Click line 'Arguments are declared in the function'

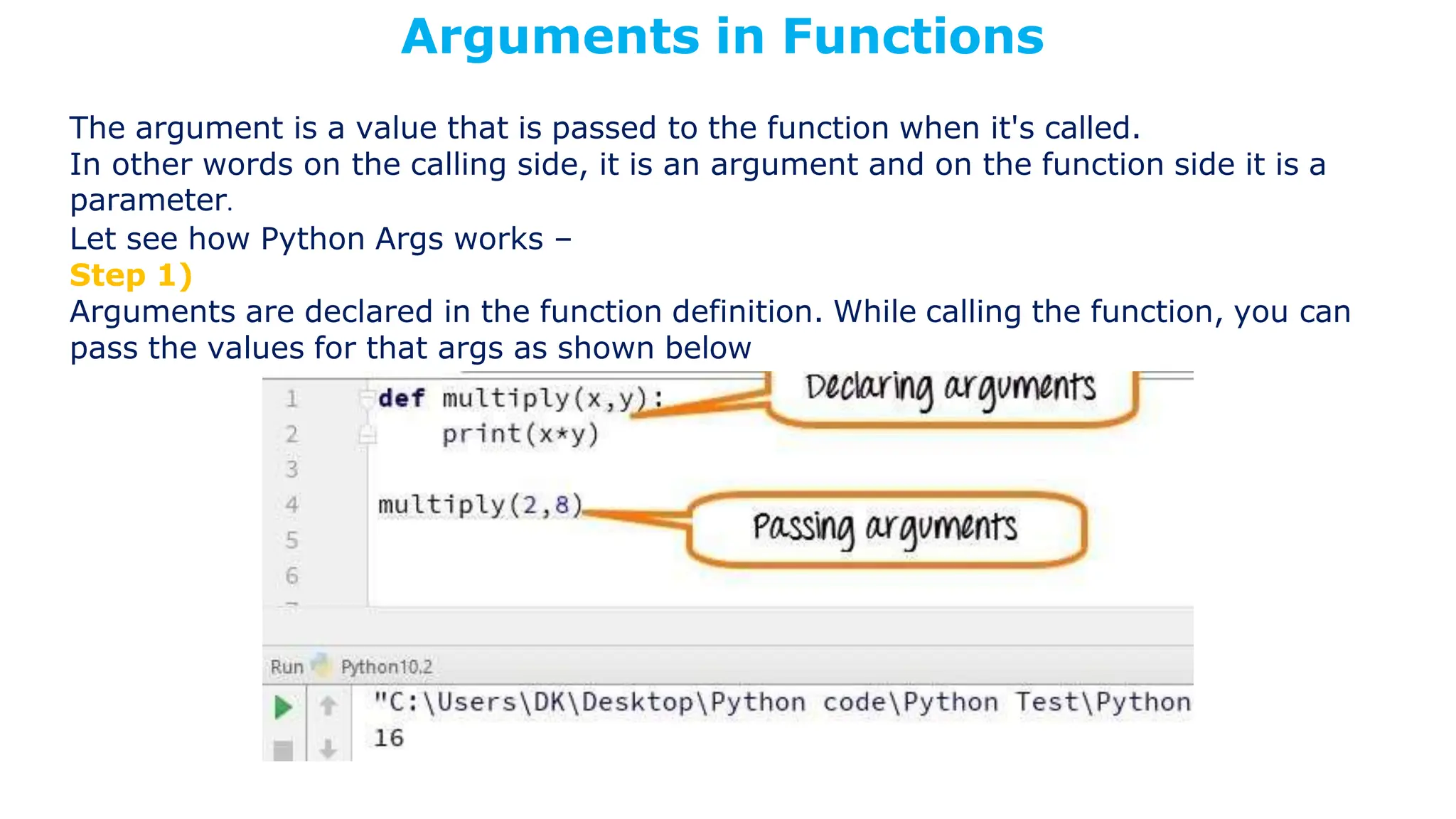[x=710, y=313]
